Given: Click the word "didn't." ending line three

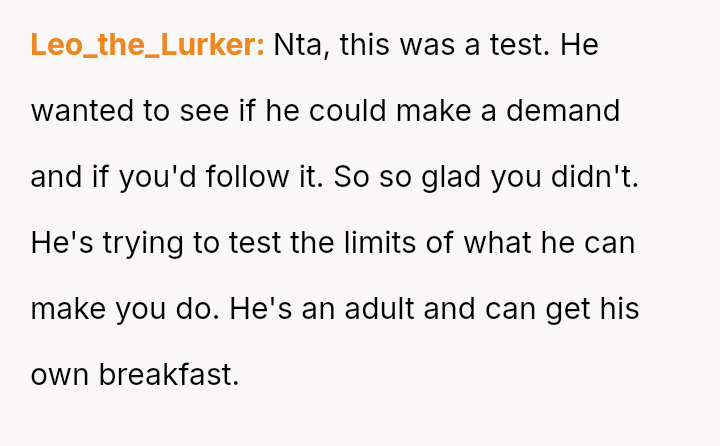Looking at the screenshot, I should (595, 176).
